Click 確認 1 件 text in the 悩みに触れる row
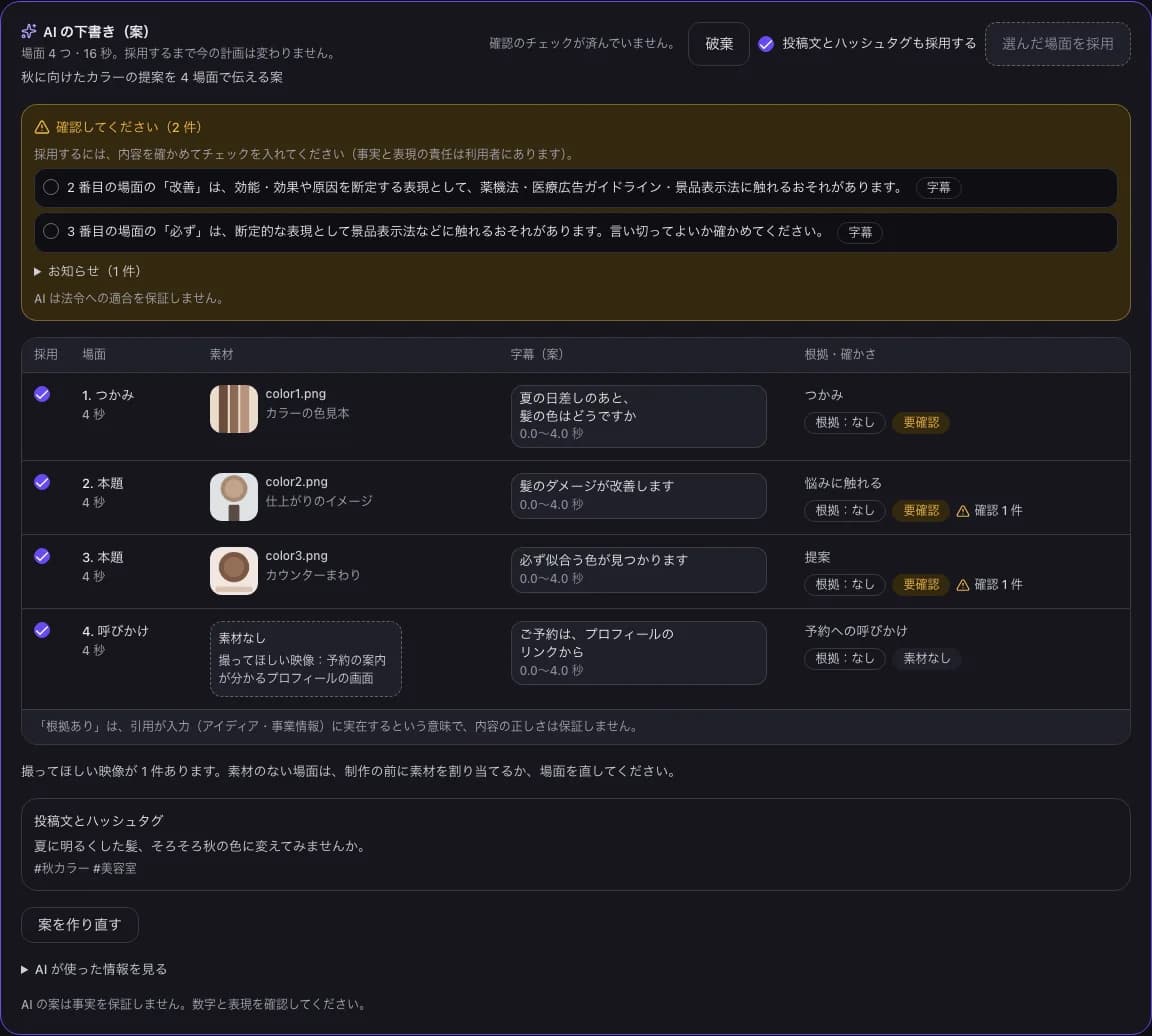The width and height of the screenshot is (1152, 1036). click(998, 511)
